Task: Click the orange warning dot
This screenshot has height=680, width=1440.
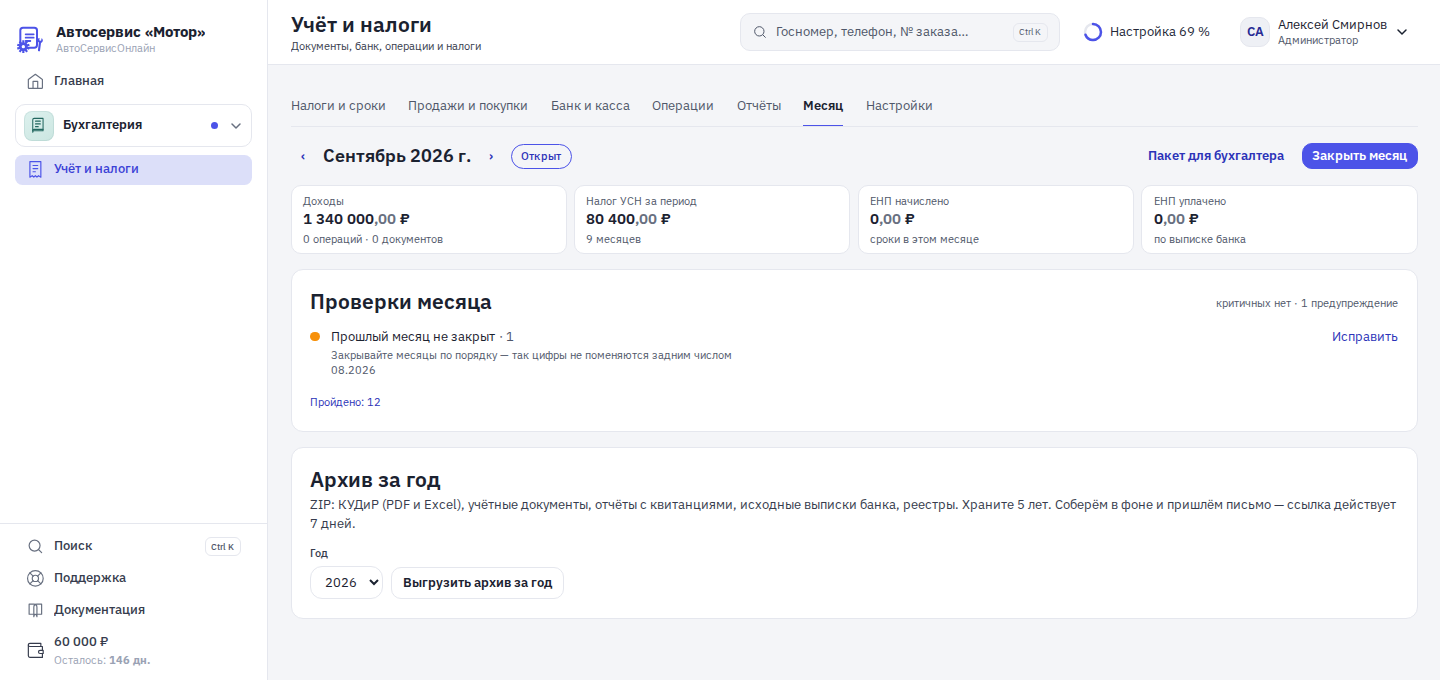Action: [x=315, y=337]
